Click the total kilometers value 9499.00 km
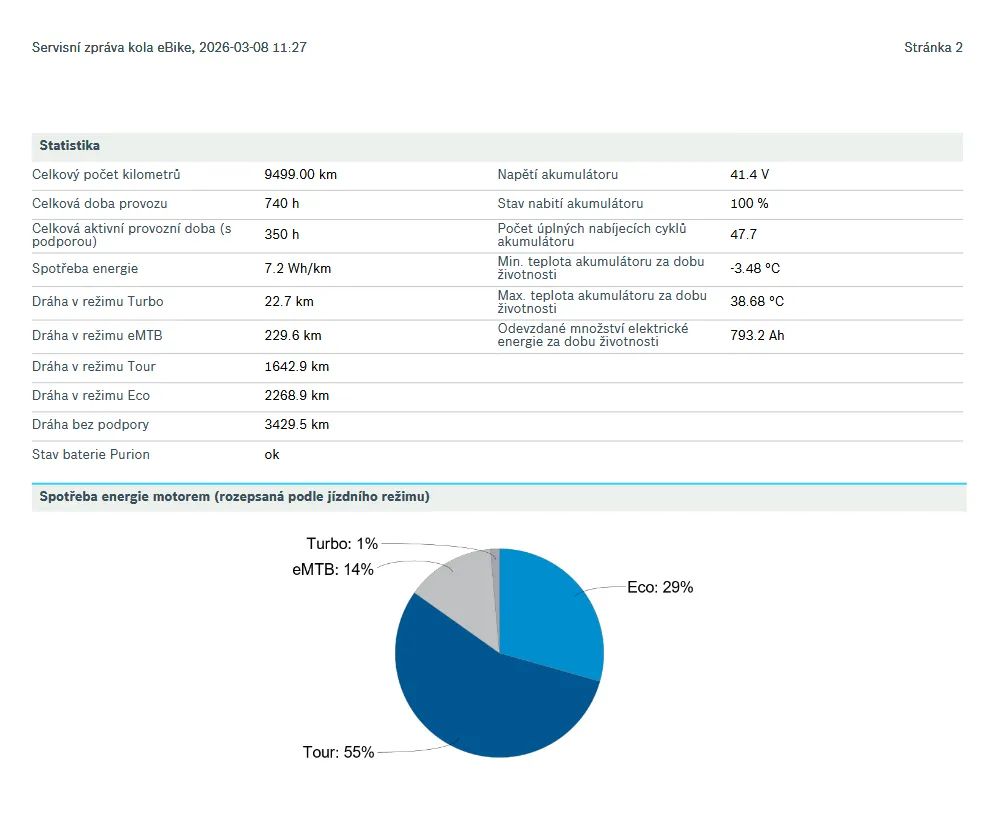 tap(300, 175)
